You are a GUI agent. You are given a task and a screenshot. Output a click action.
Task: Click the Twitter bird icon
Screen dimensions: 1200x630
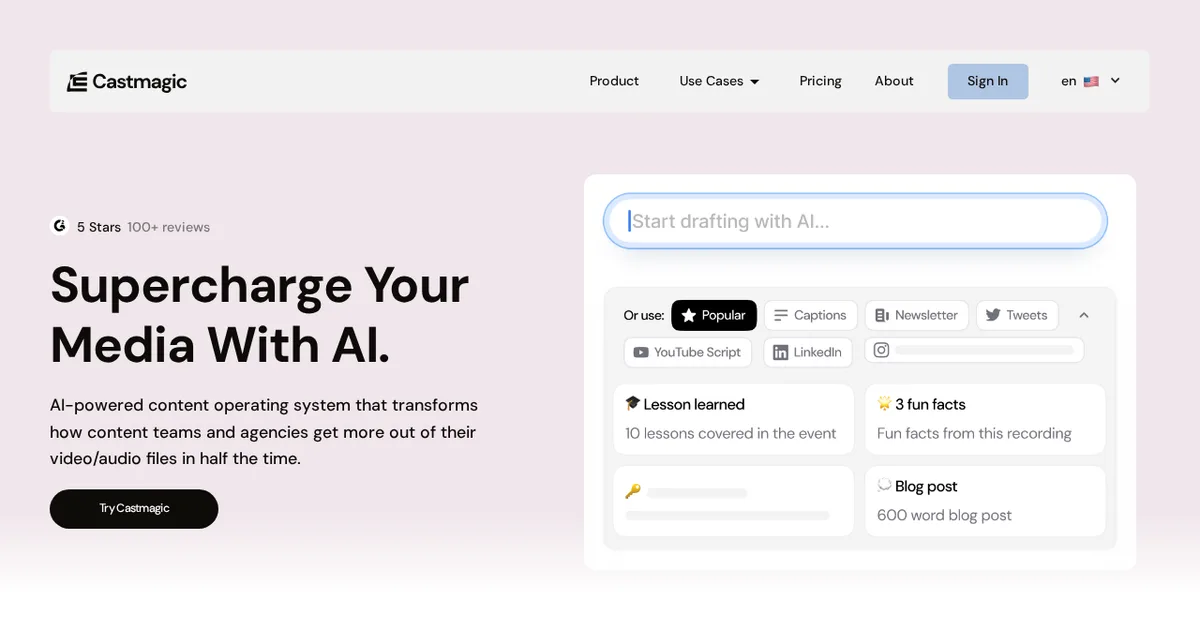pos(993,315)
